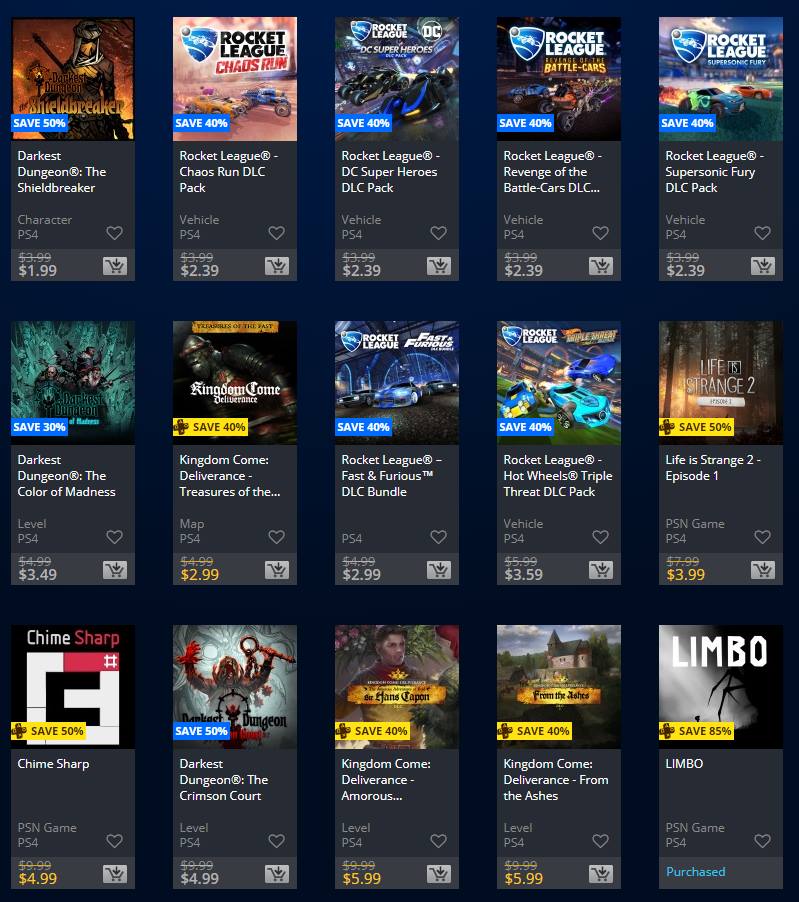799x902 pixels.
Task: Add Rocket League Supersonic Fury to cart
Action: point(763,266)
